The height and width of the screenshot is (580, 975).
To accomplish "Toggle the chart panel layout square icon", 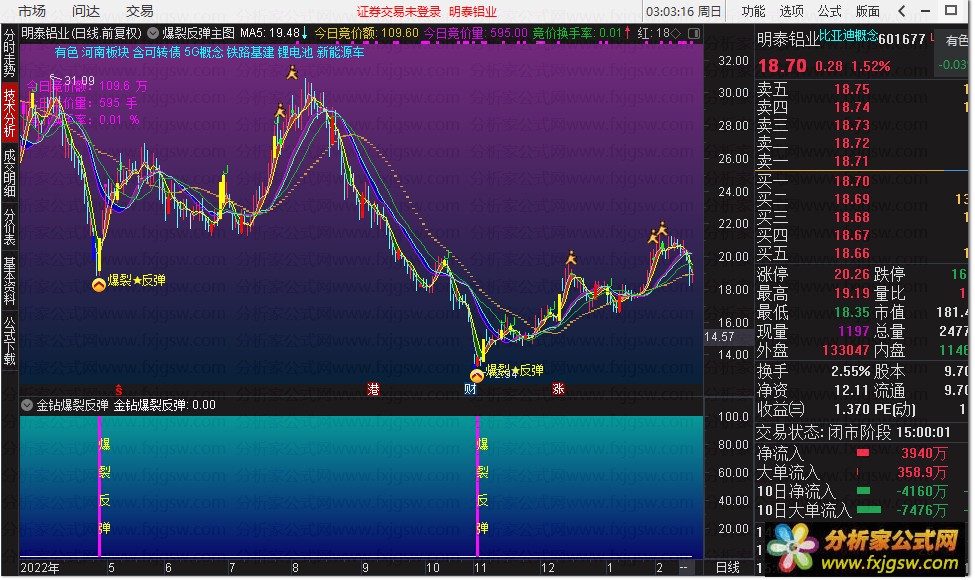I will pos(694,33).
